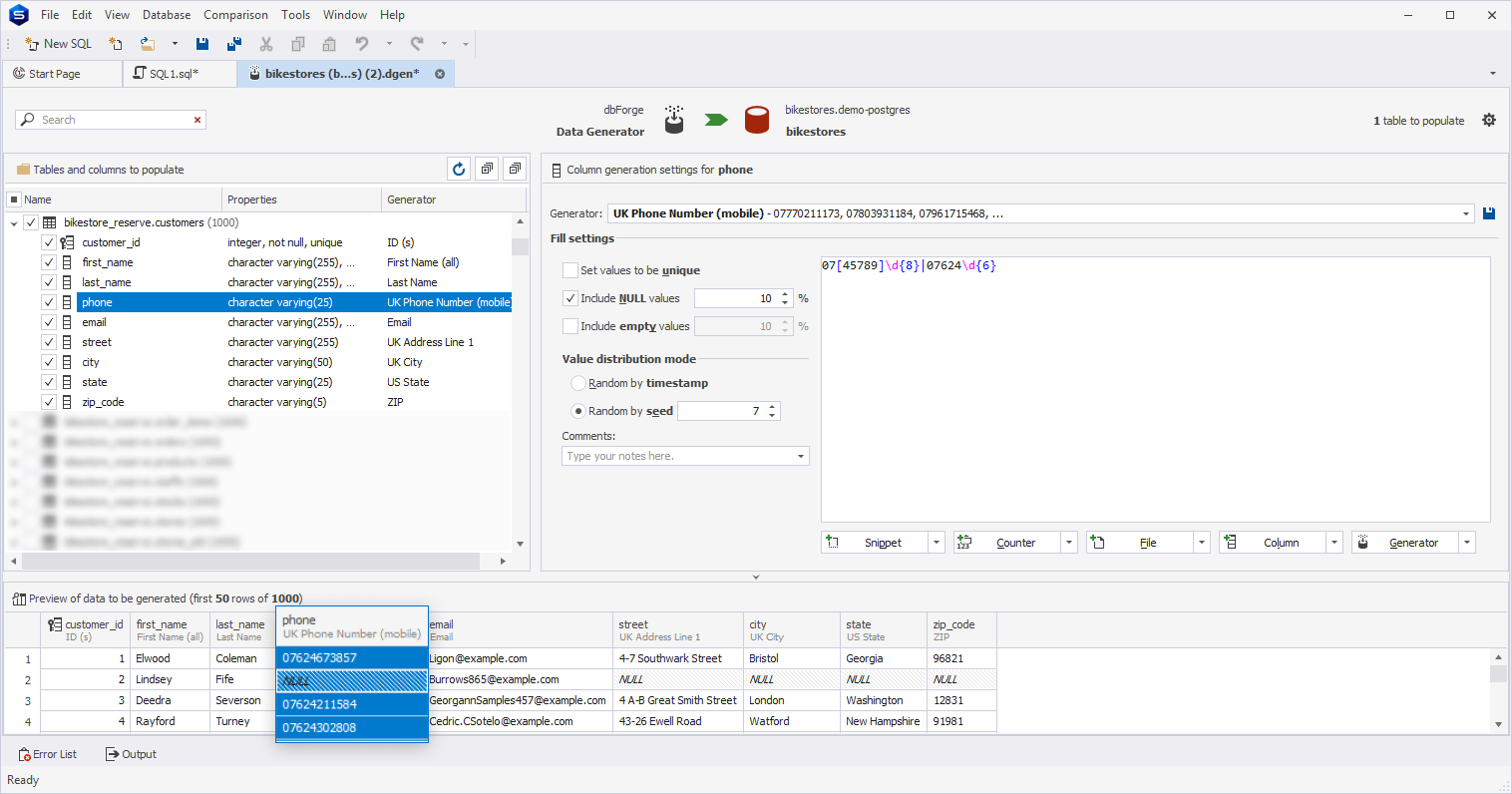The image size is (1512, 794).
Task: Click the Paste icon in toolbar
Action: (x=329, y=44)
